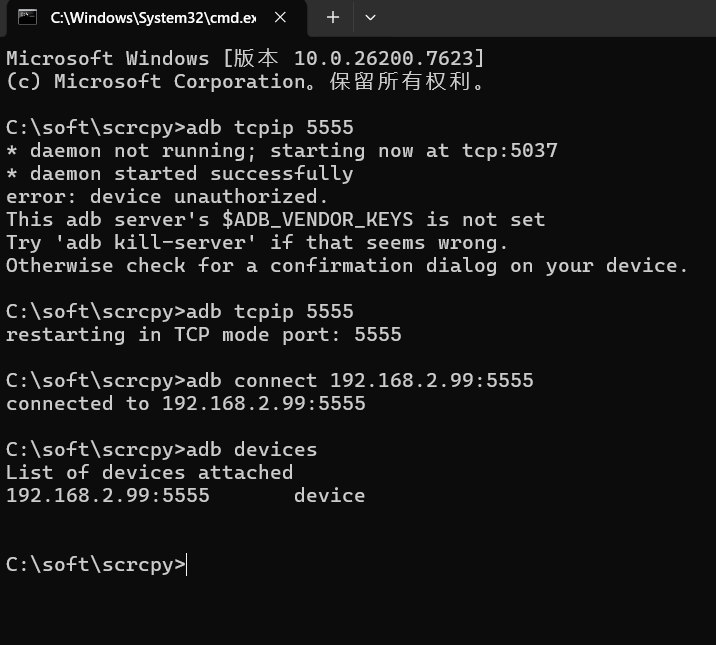Click the Microsoft Windows version line
Image resolution: width=716 pixels, height=645 pixels.
point(245,59)
